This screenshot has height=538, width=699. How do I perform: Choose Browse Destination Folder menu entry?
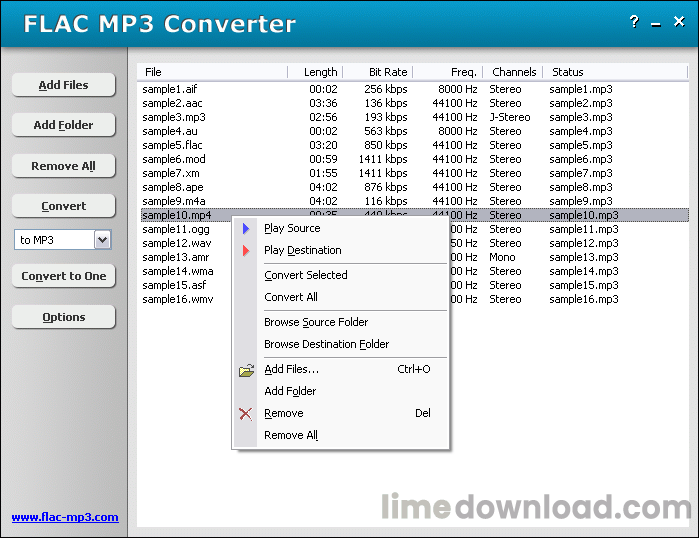coord(326,344)
